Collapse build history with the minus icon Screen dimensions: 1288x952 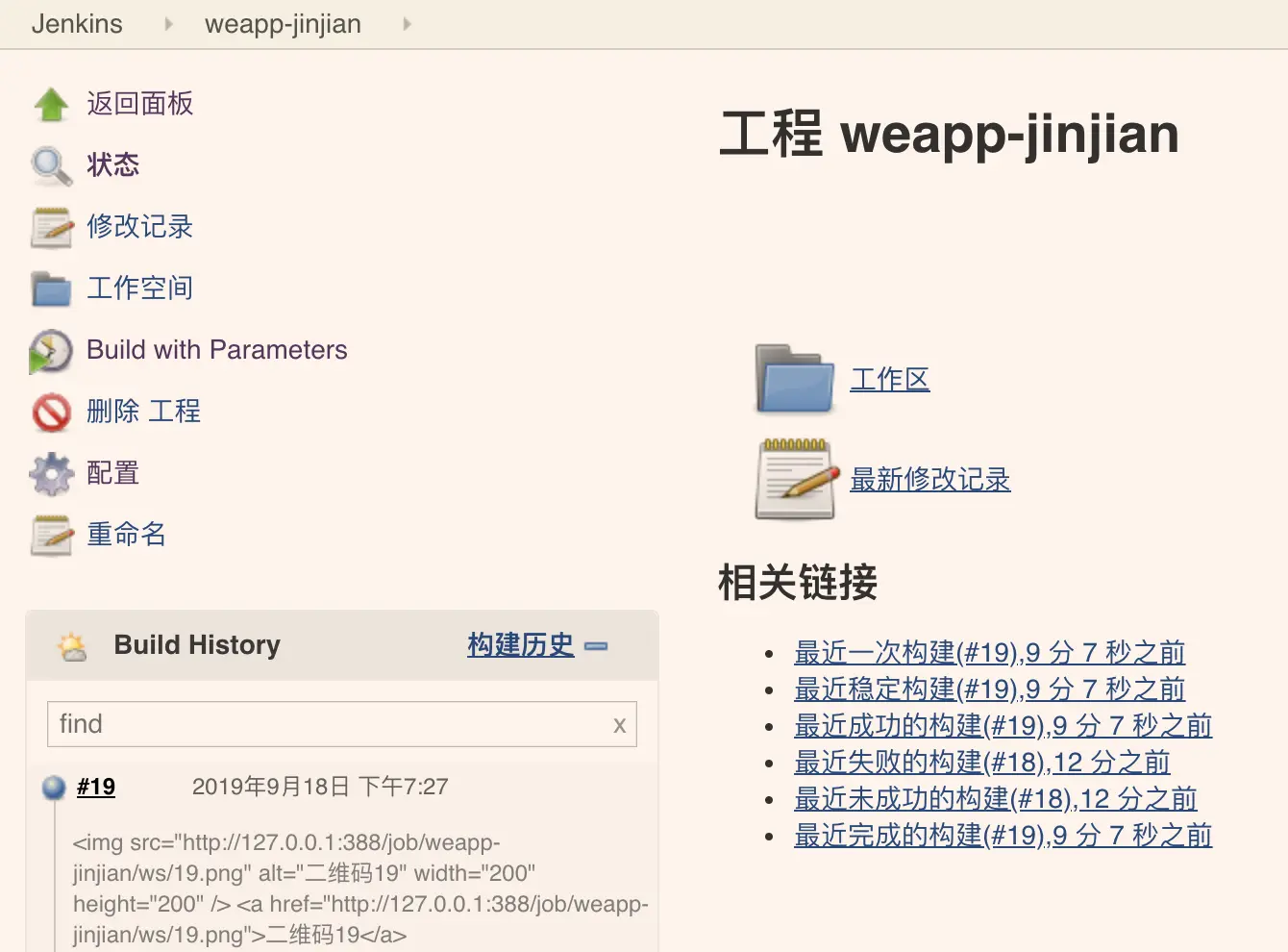[x=596, y=646]
